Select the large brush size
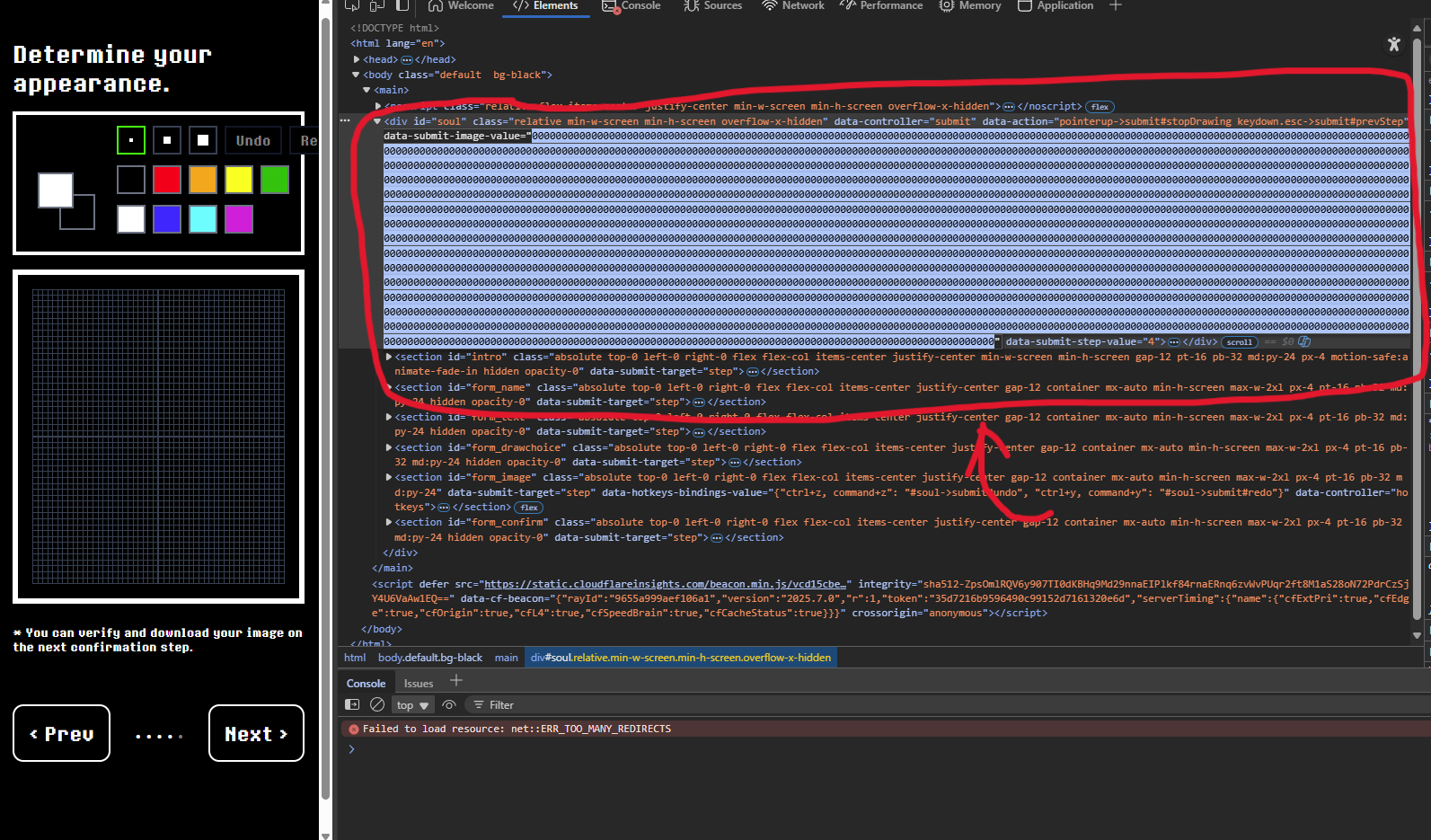1431x840 pixels. tap(203, 140)
